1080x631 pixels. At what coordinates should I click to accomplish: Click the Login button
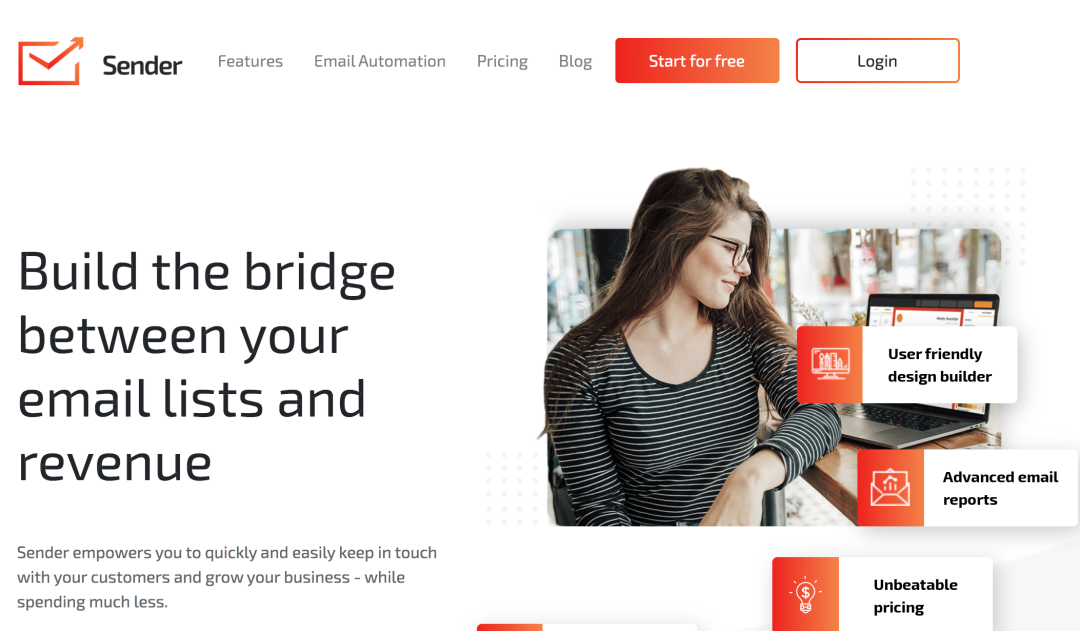click(x=878, y=61)
